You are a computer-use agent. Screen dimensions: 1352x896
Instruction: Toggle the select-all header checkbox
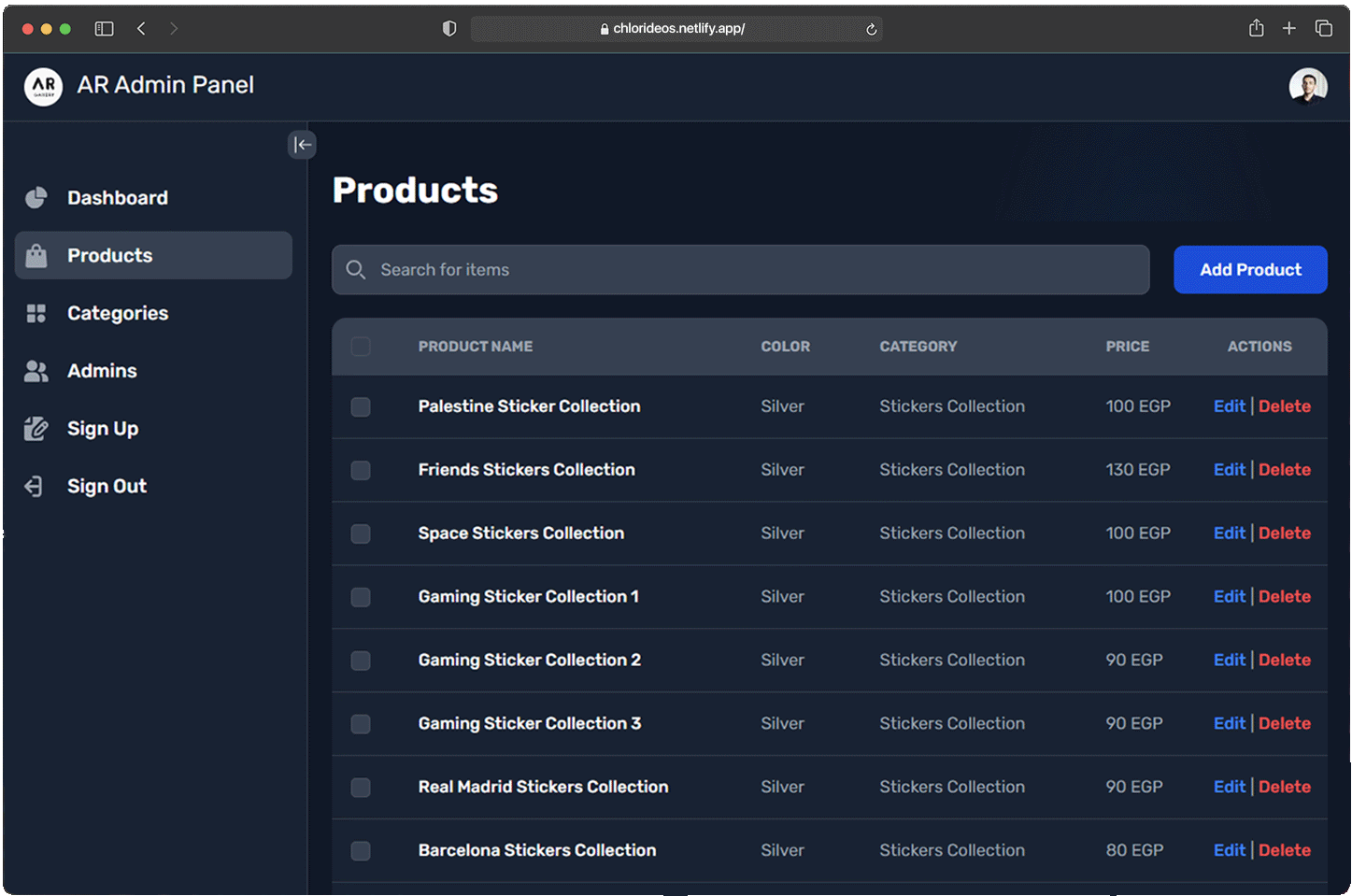pyautogui.click(x=361, y=347)
